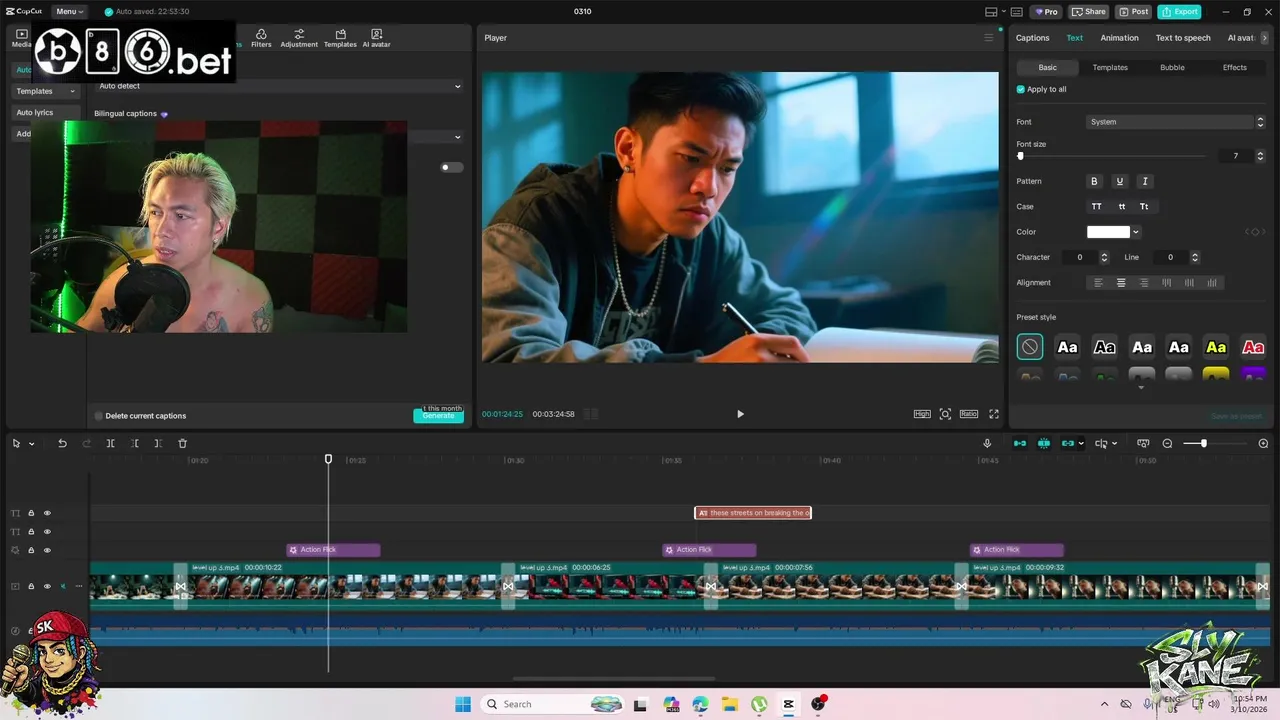Set case to all lowercase tt
The height and width of the screenshot is (720, 1280).
point(1121,207)
